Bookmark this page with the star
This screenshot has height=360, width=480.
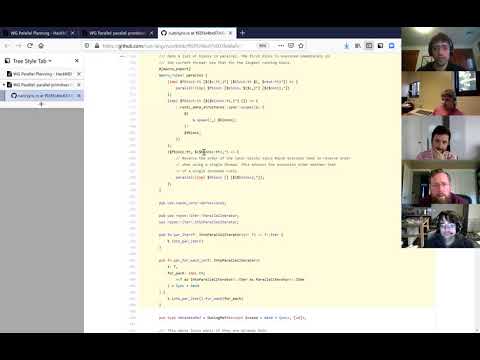tap(301, 46)
